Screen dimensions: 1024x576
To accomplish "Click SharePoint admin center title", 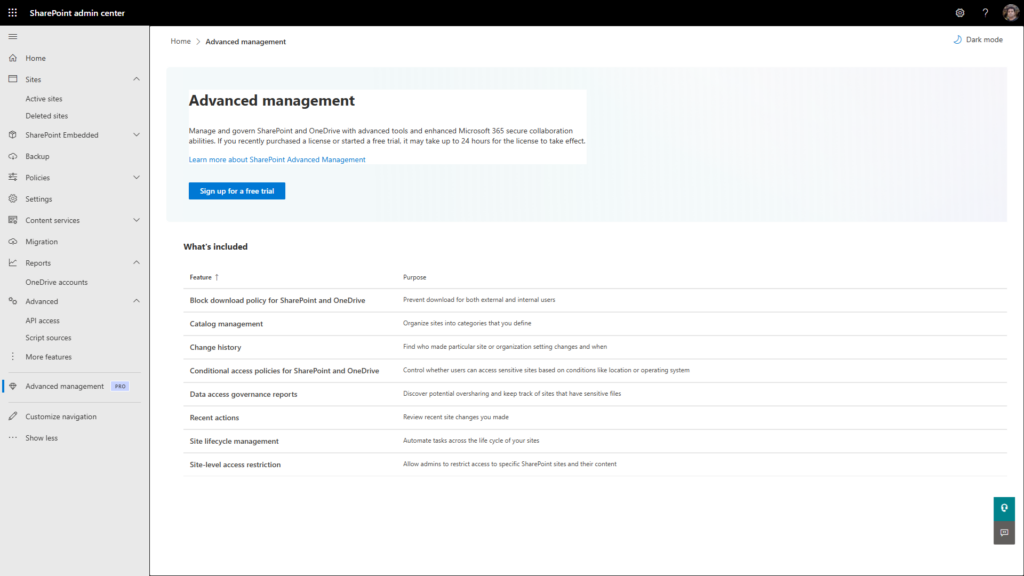I will [x=77, y=12].
